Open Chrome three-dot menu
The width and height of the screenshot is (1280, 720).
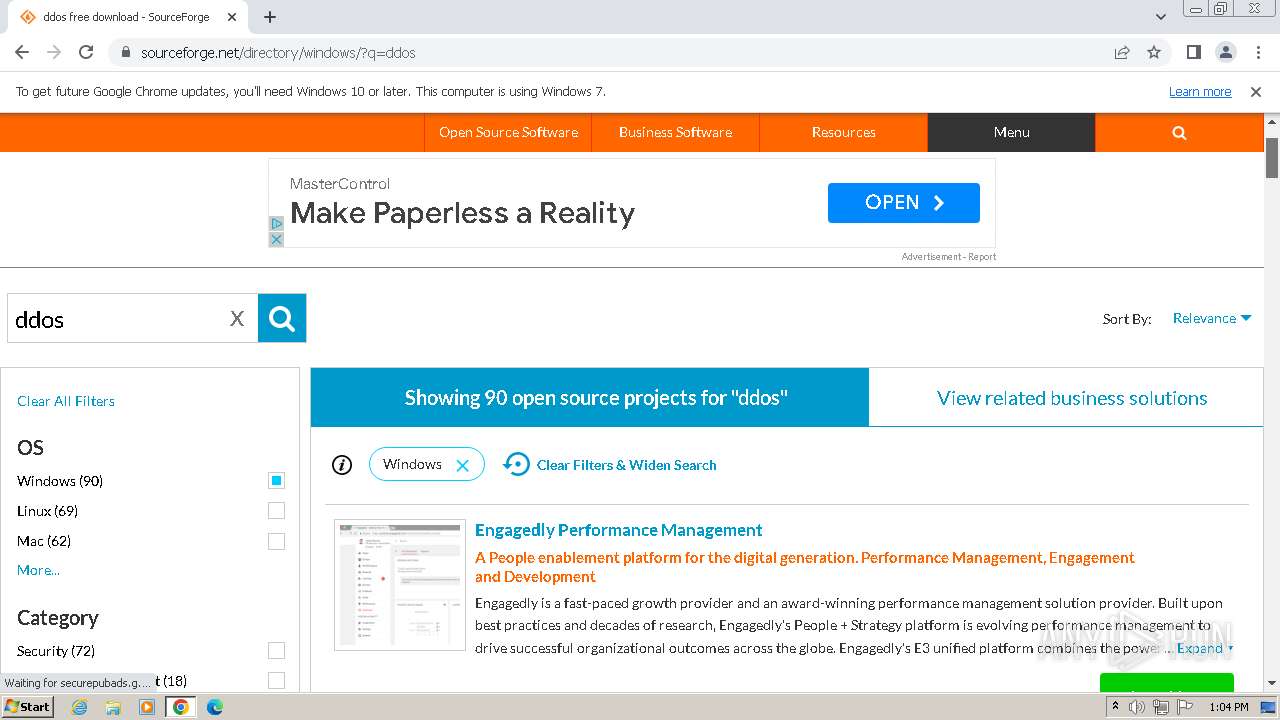(x=1258, y=52)
